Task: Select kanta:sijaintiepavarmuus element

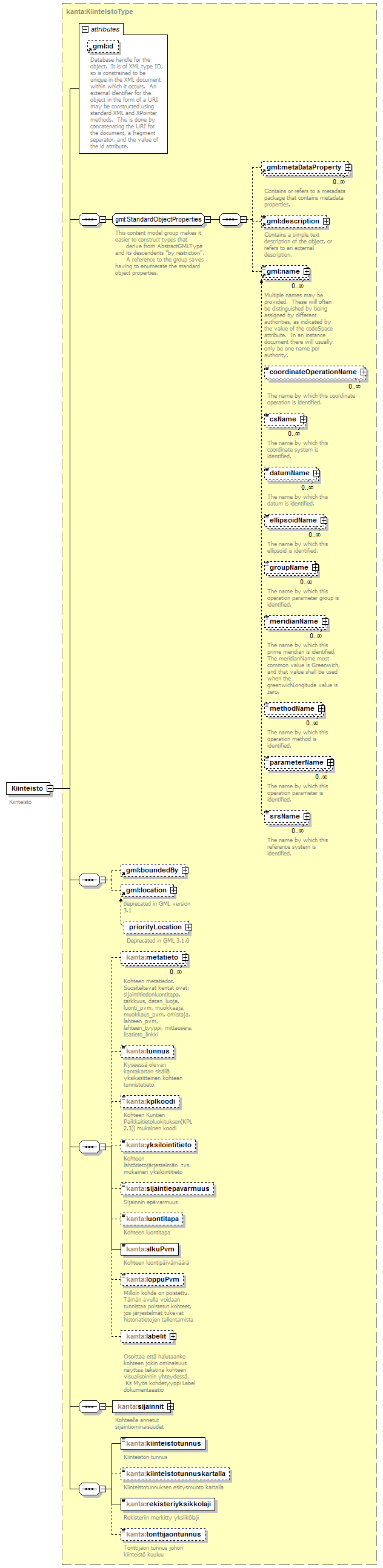Action: tap(167, 1188)
